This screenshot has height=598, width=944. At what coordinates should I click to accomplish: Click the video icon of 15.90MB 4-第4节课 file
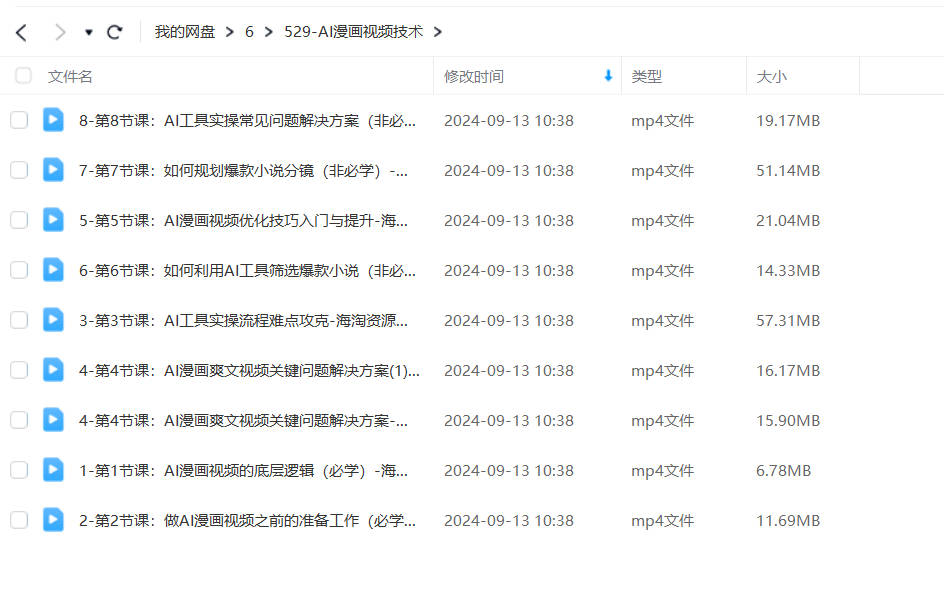pos(53,420)
